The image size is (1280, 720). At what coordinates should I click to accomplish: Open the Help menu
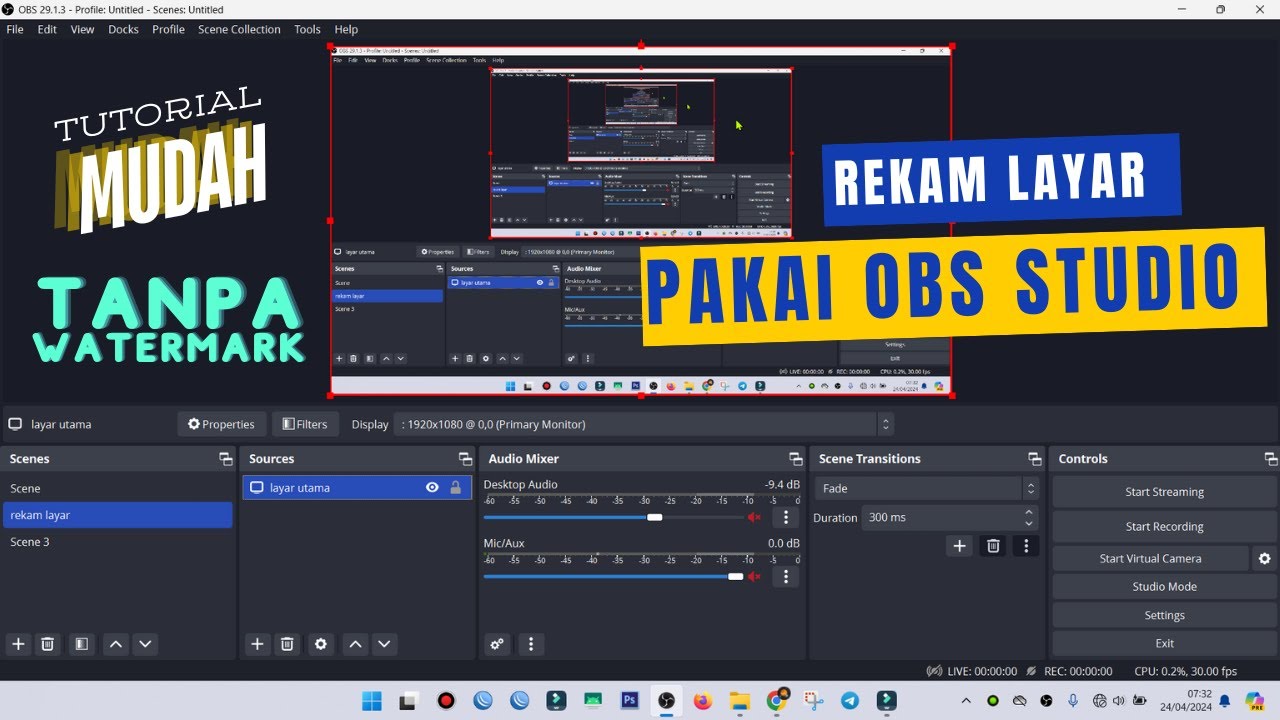[346, 29]
